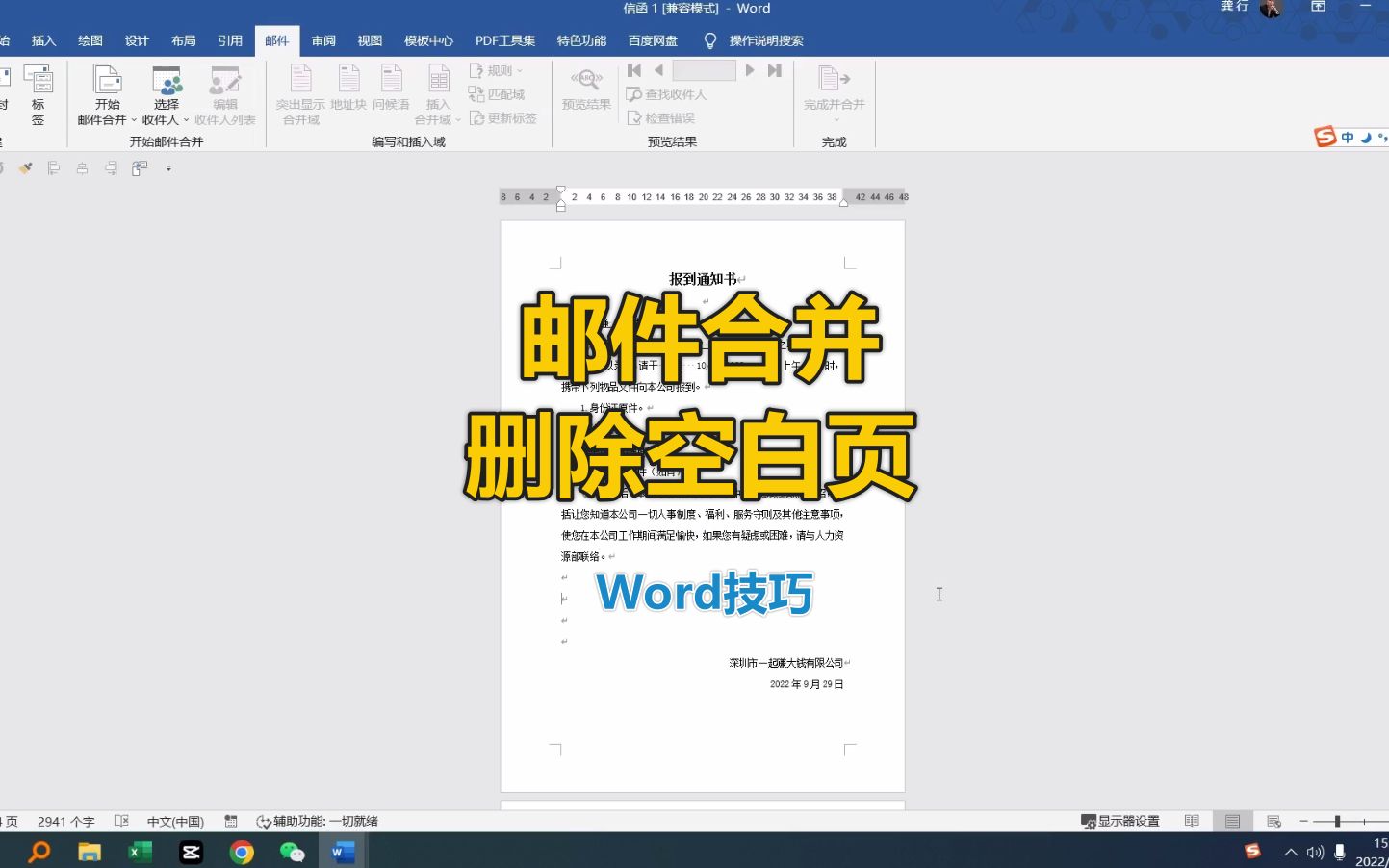Click 操作说明搜索 search box
The height and width of the screenshot is (868, 1389).
[x=766, y=40]
